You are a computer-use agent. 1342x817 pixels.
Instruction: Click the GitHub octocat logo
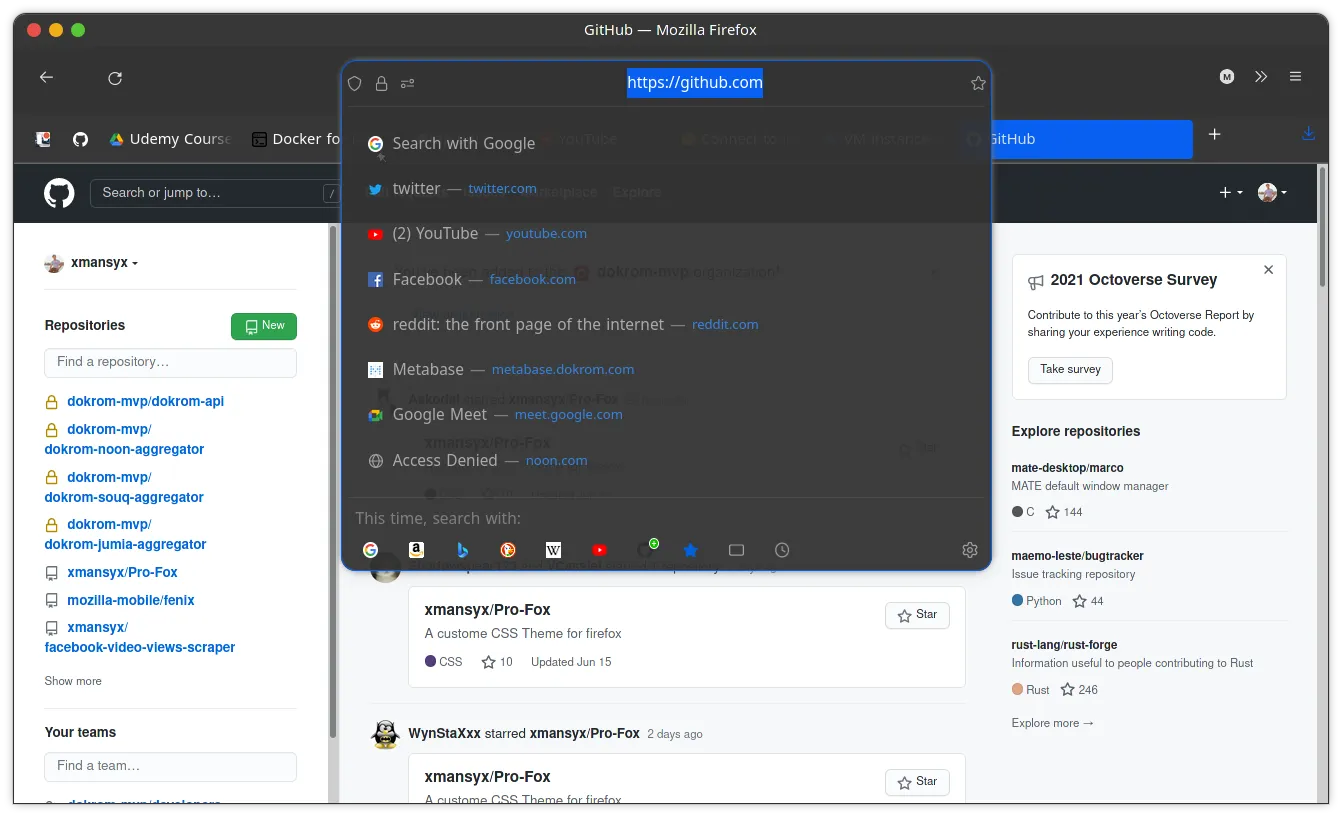point(59,192)
